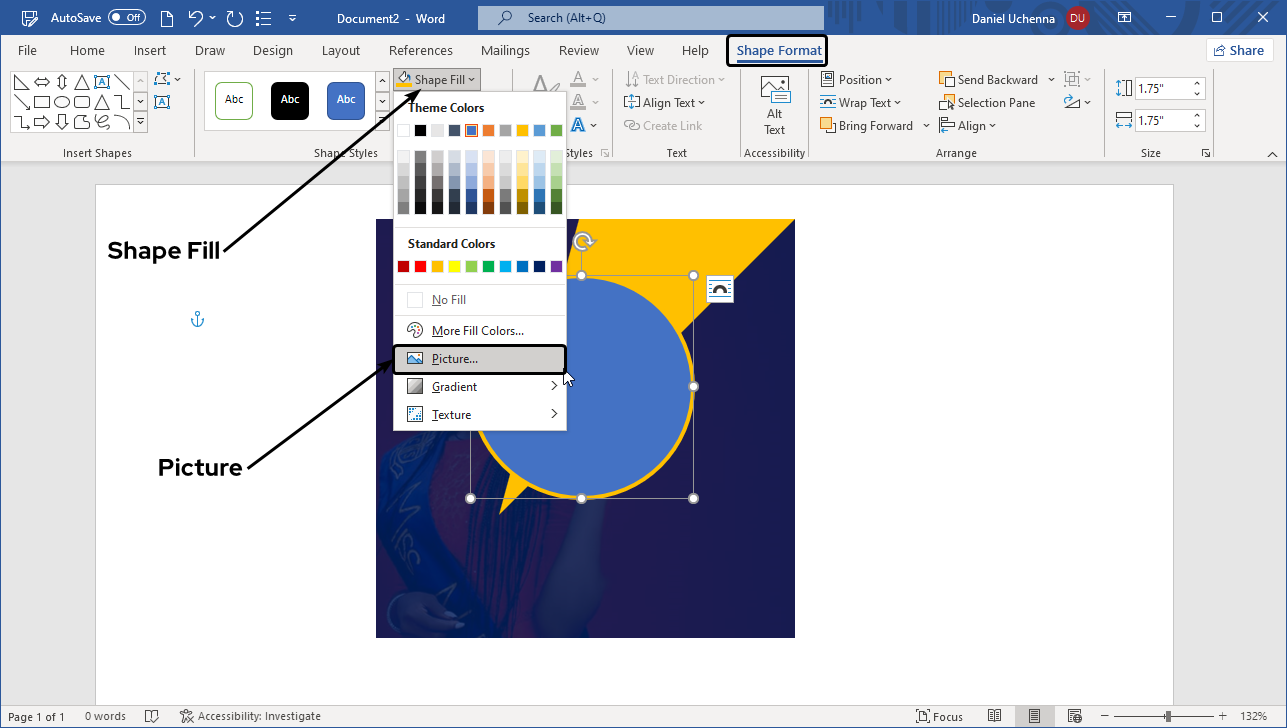Click the Layout Options icon beside shape

[720, 289]
